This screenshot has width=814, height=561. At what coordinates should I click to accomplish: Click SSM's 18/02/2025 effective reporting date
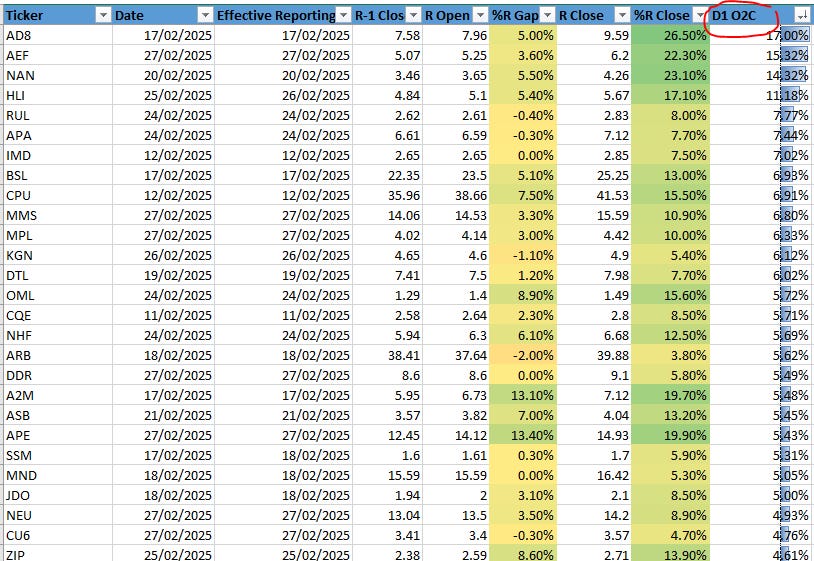283,455
